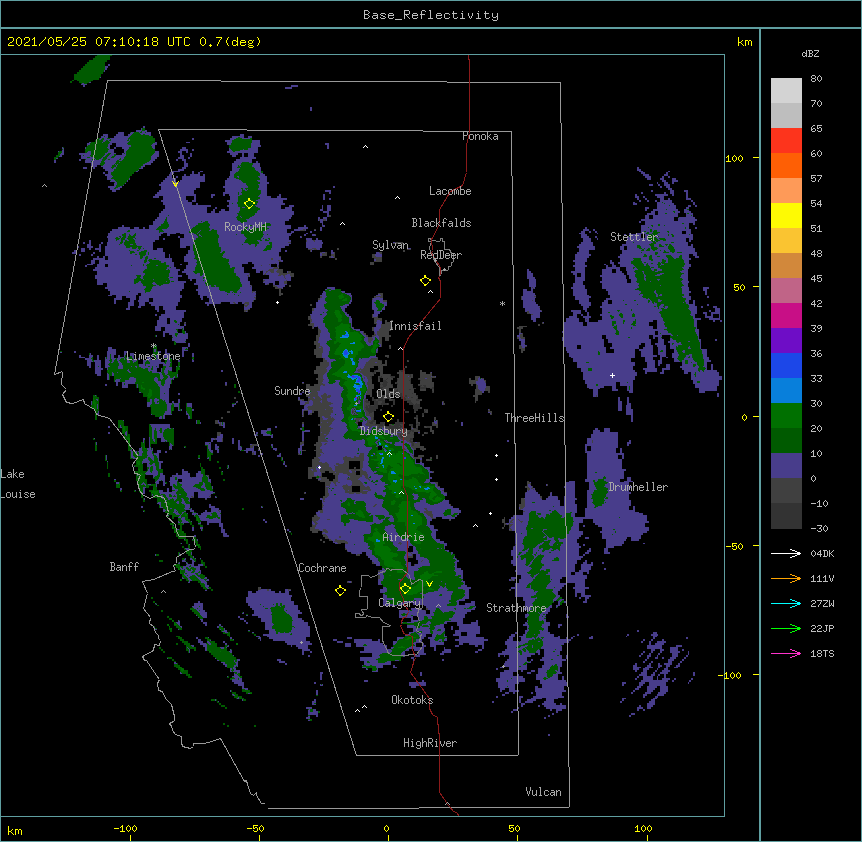Click the yellow swatch below 54 dBZ
862x842 pixels.
coord(786,215)
